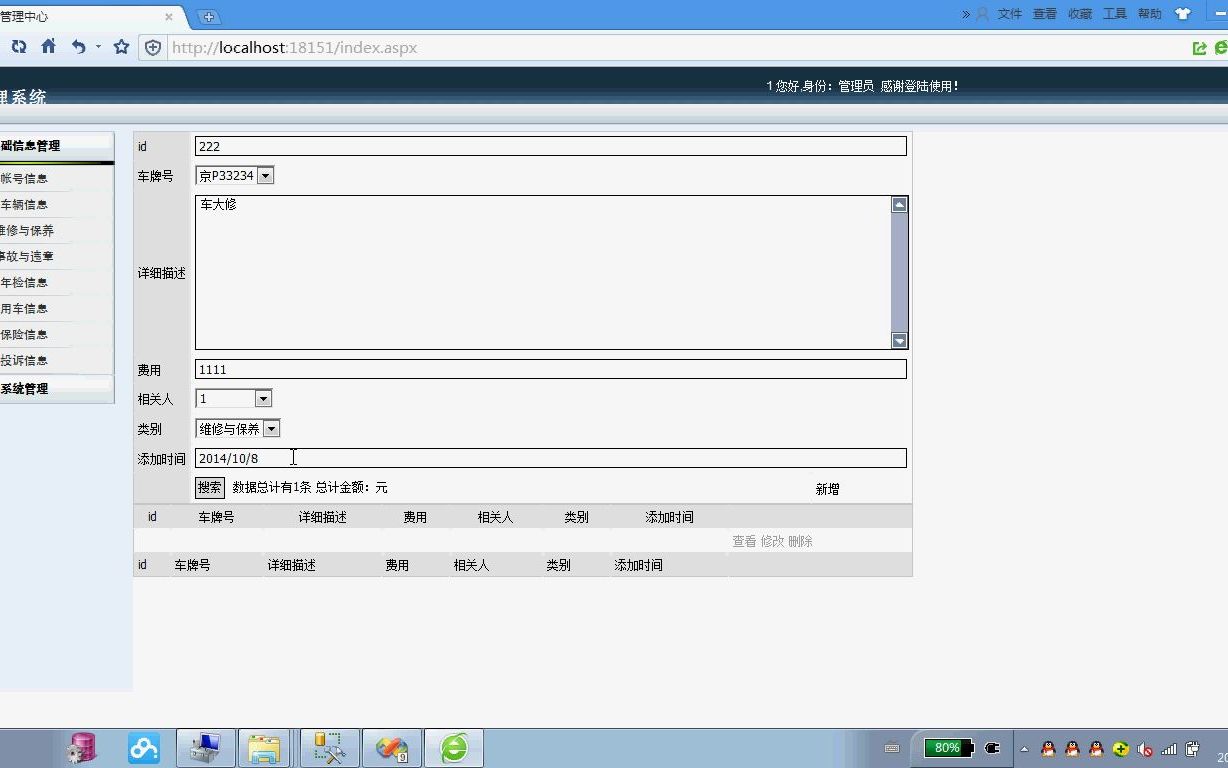This screenshot has height=768, width=1228.
Task: Click the 80% battery indicator
Action: [x=946, y=747]
